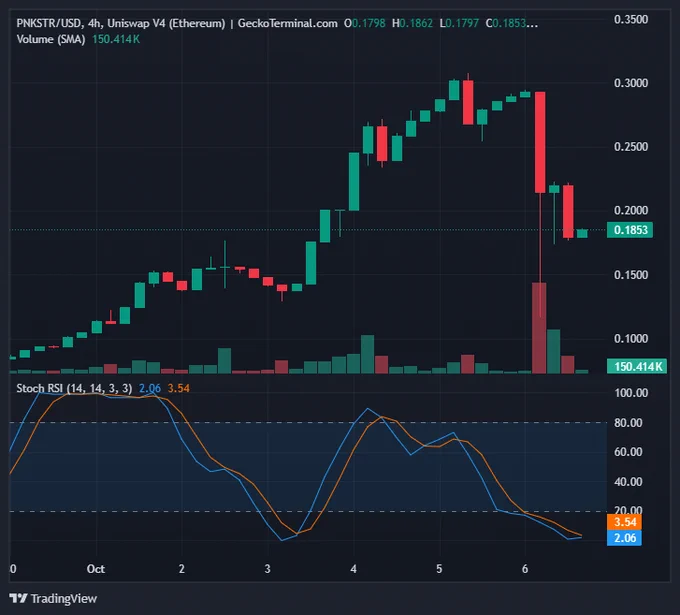
Task: Click the 0.1000 price axis label
Action: coord(631,339)
